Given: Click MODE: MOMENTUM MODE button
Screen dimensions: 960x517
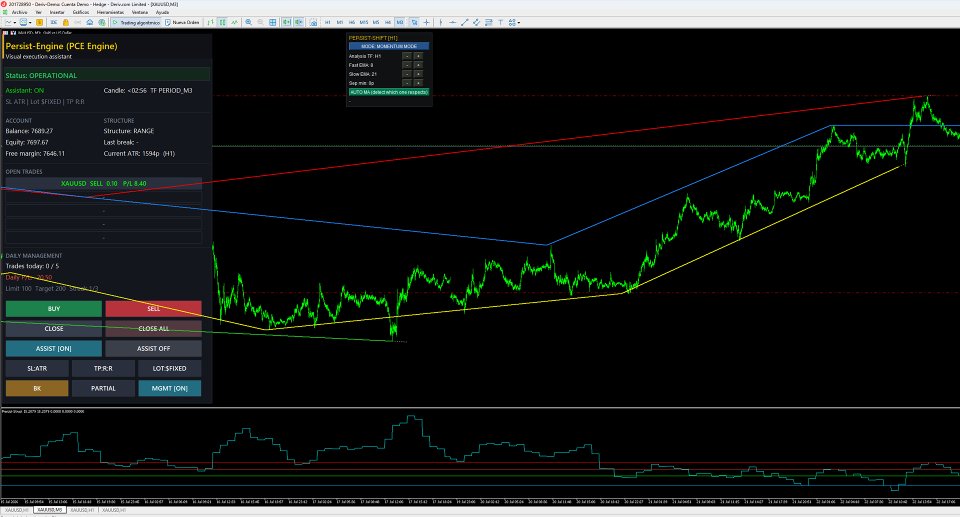Looking at the screenshot, I should tap(389, 46).
